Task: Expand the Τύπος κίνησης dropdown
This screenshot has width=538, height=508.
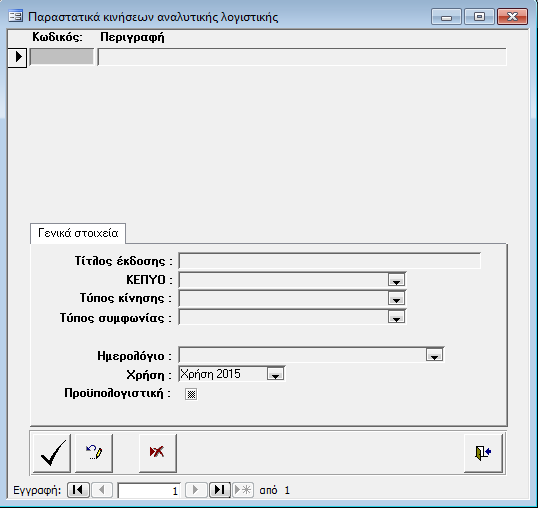Action: click(396, 298)
